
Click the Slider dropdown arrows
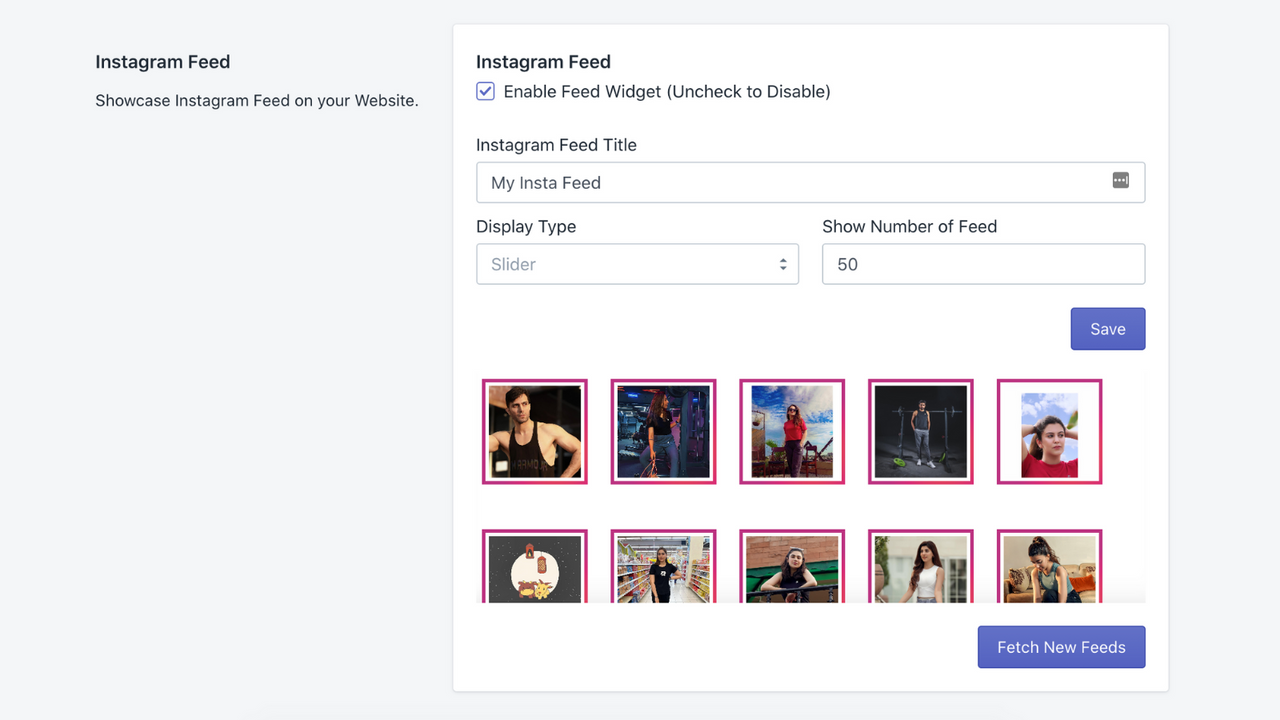pos(783,264)
